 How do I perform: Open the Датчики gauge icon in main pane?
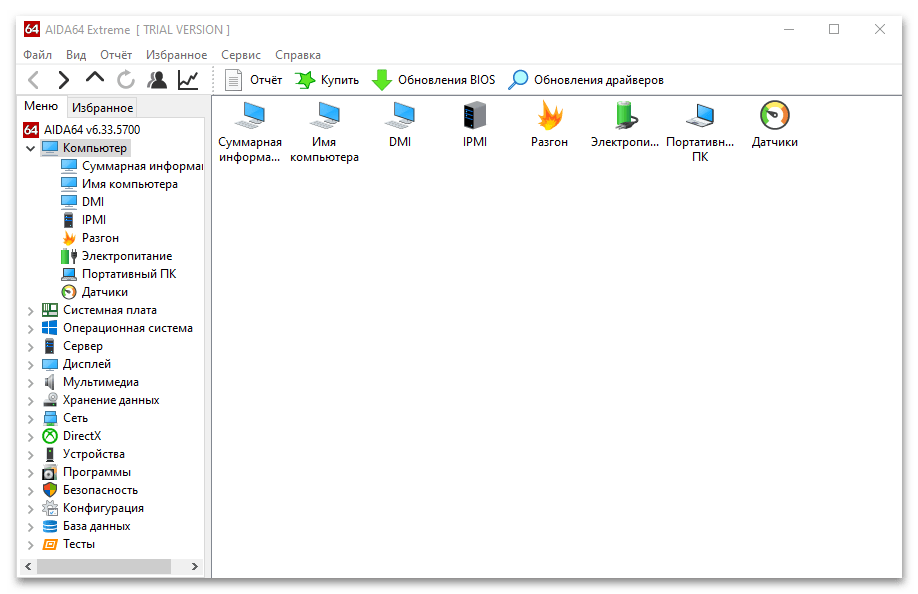(x=774, y=116)
